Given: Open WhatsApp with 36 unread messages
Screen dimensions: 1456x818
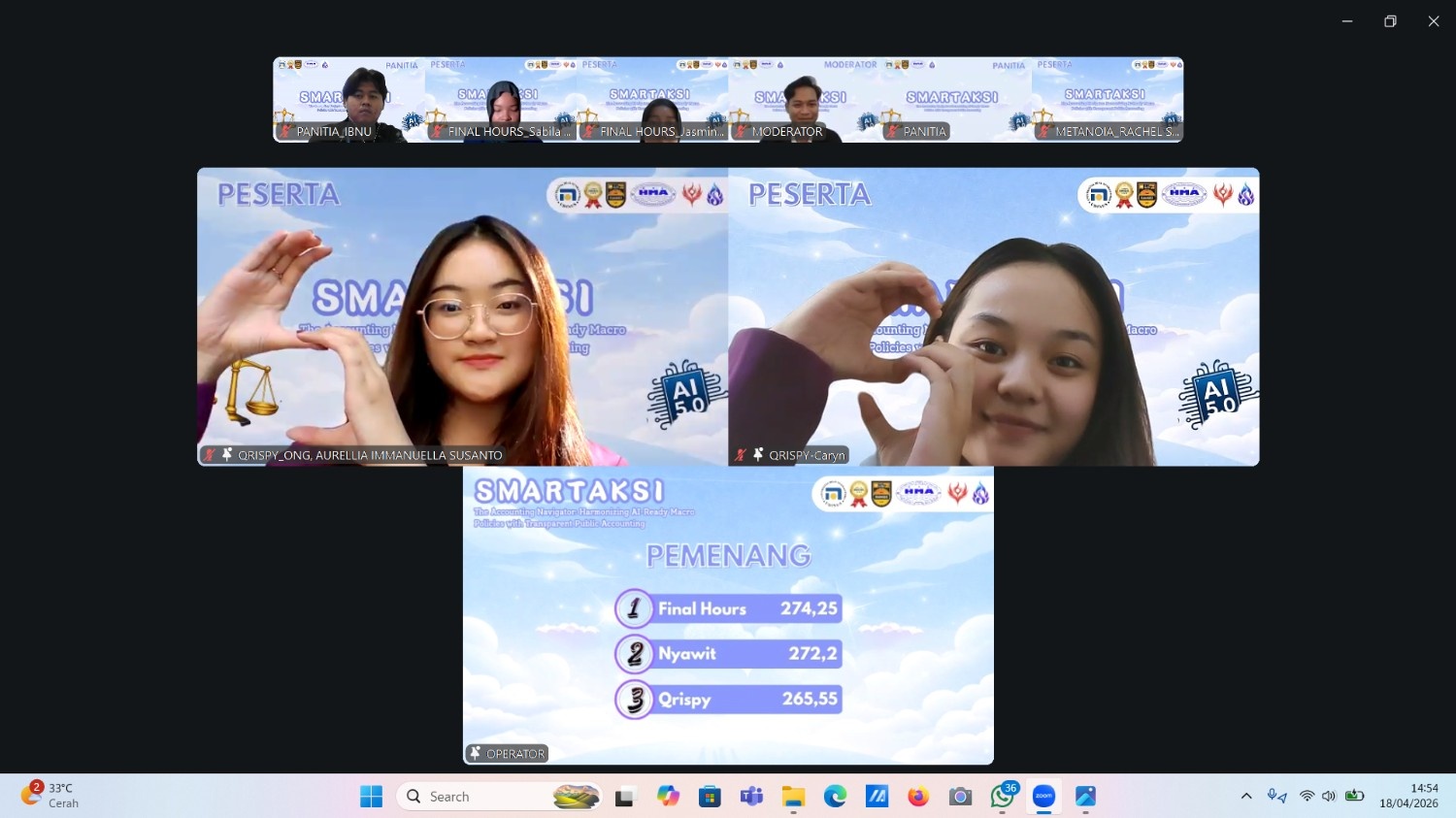Looking at the screenshot, I should point(1002,797).
